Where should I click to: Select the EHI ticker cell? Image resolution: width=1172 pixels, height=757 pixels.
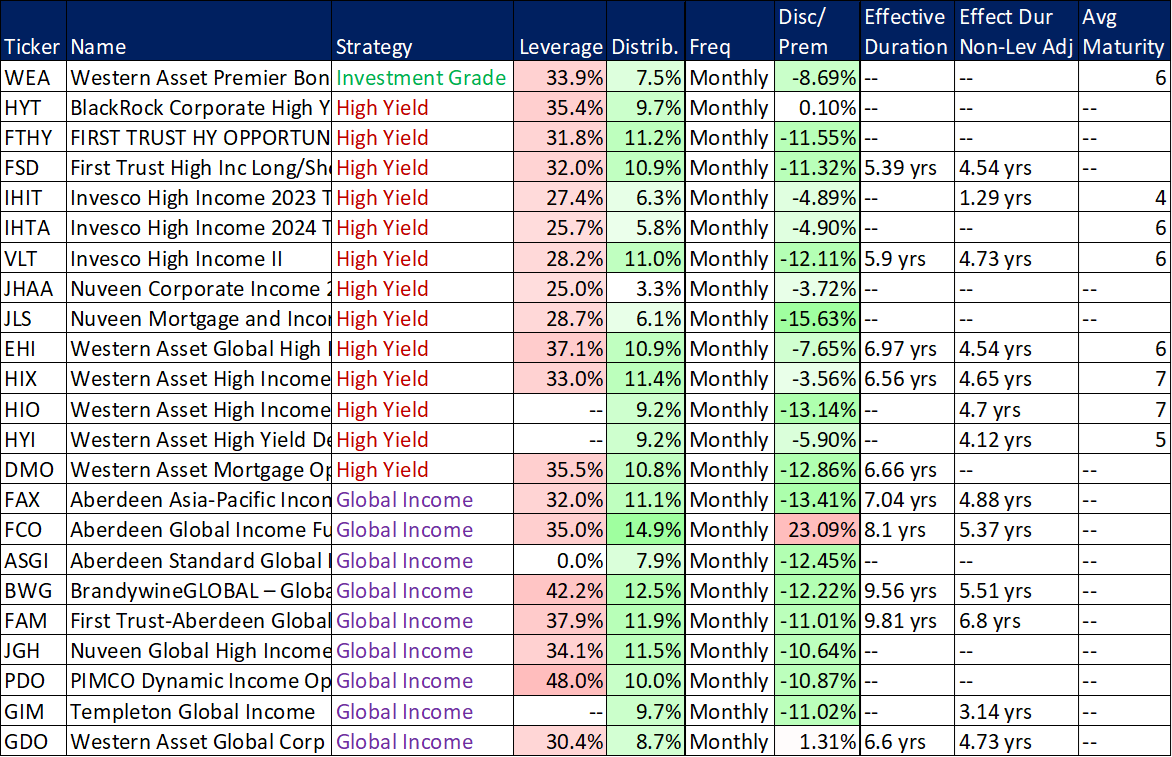click(x=33, y=348)
